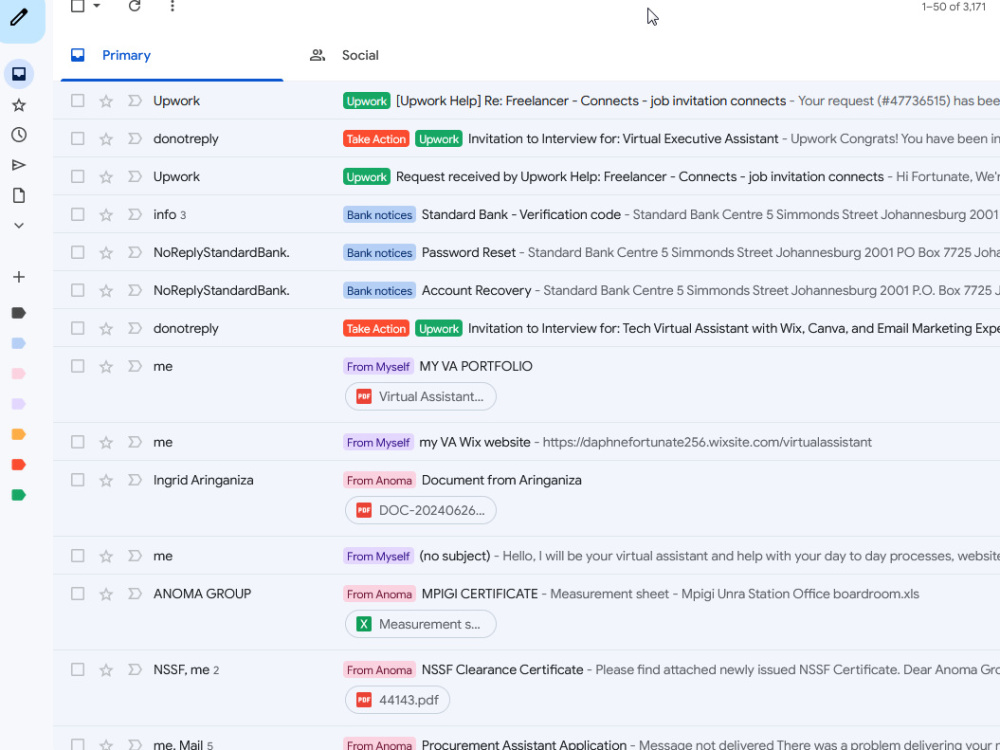This screenshot has height=750, width=1000.
Task: Select checkbox for Password Reset email
Action: tap(78, 253)
